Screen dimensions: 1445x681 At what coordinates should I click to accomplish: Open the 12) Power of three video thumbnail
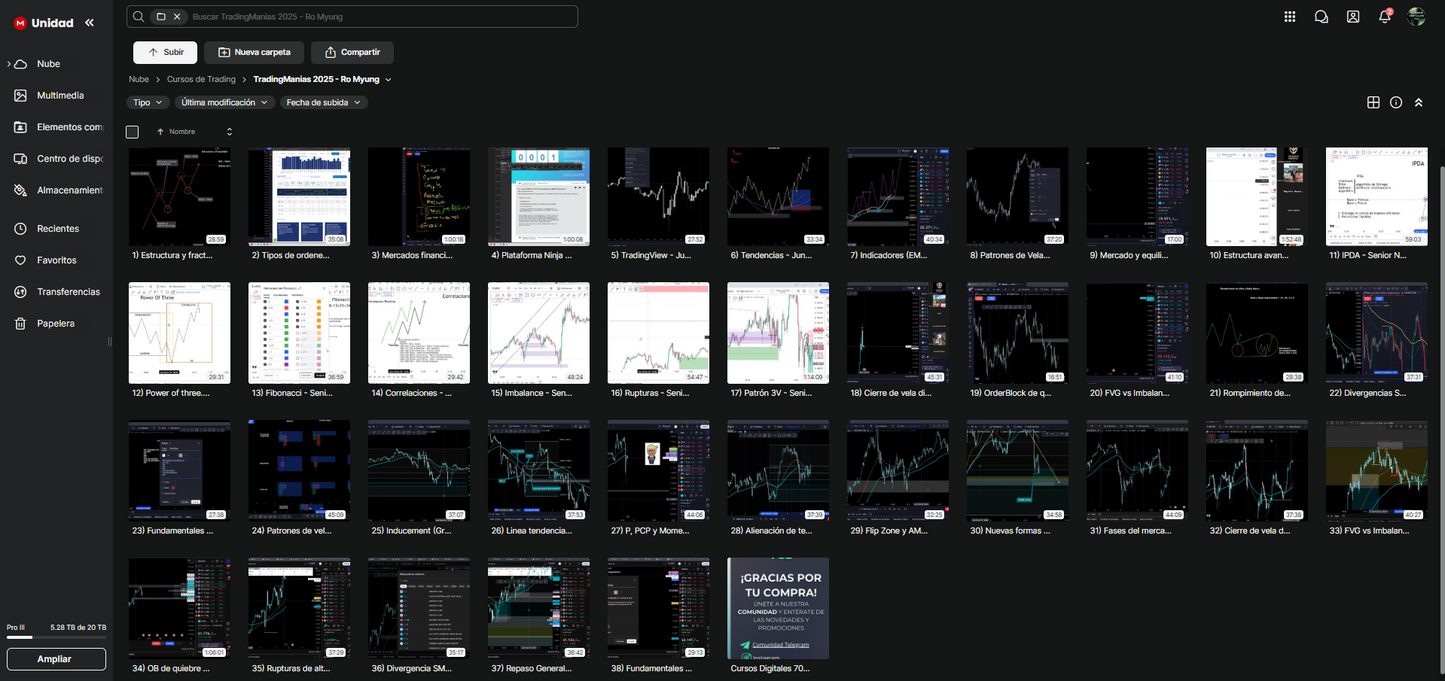coord(179,333)
